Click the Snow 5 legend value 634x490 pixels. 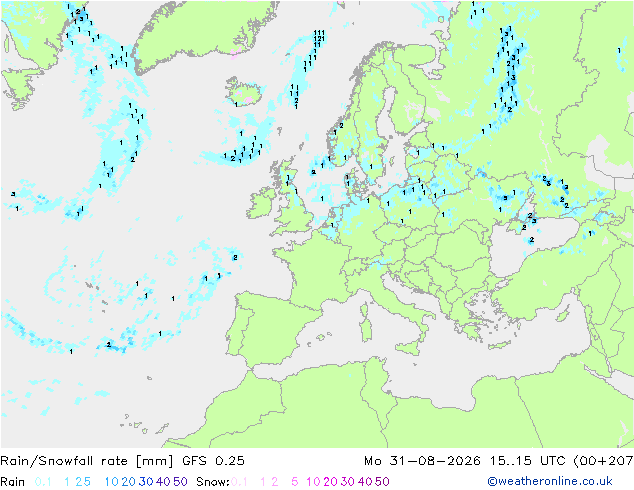pyautogui.click(x=295, y=482)
